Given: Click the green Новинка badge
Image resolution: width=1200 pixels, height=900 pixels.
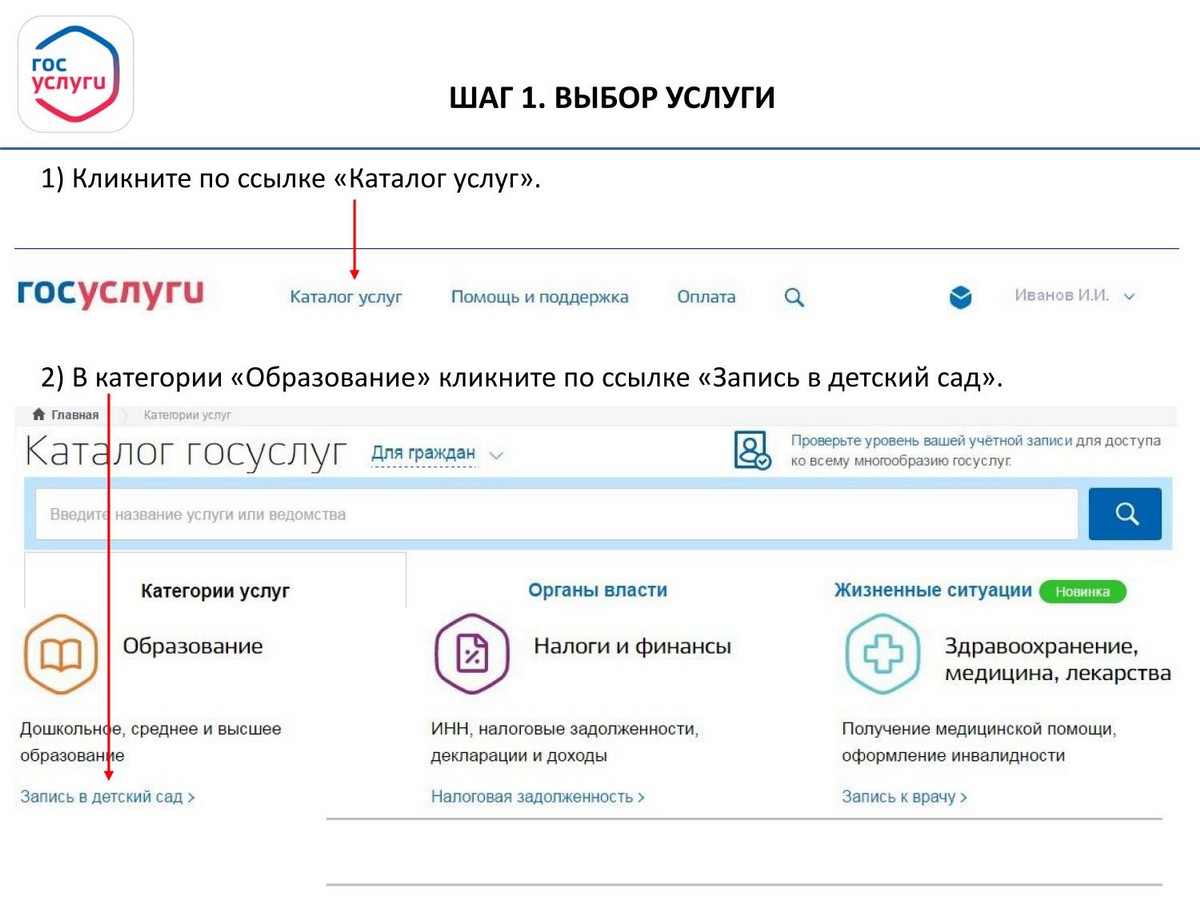Looking at the screenshot, I should point(1083,591).
